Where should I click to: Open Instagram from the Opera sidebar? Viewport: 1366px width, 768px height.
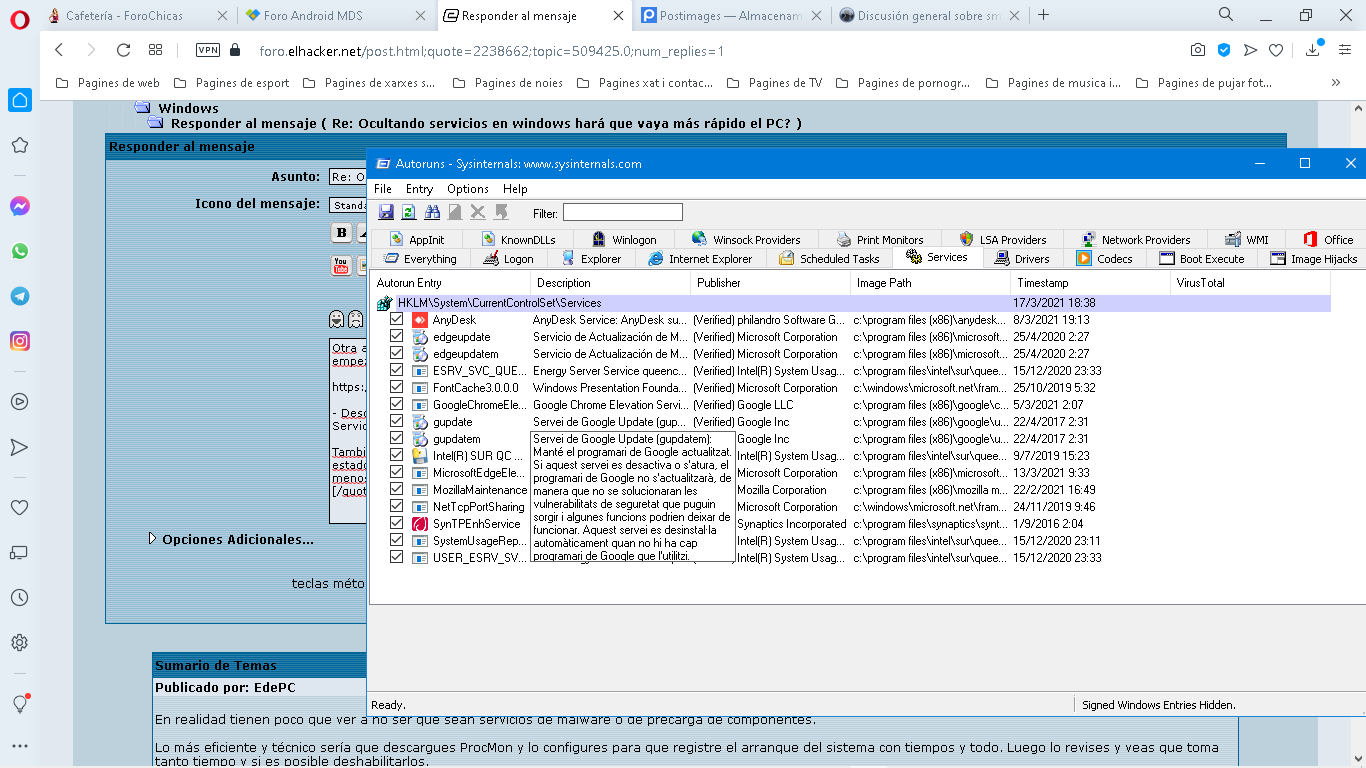pyautogui.click(x=19, y=341)
